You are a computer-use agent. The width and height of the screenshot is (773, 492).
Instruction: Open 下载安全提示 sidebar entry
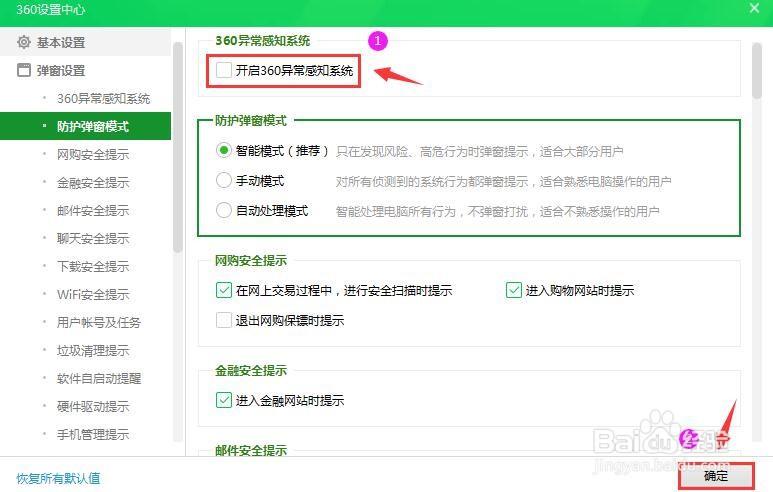(93, 266)
